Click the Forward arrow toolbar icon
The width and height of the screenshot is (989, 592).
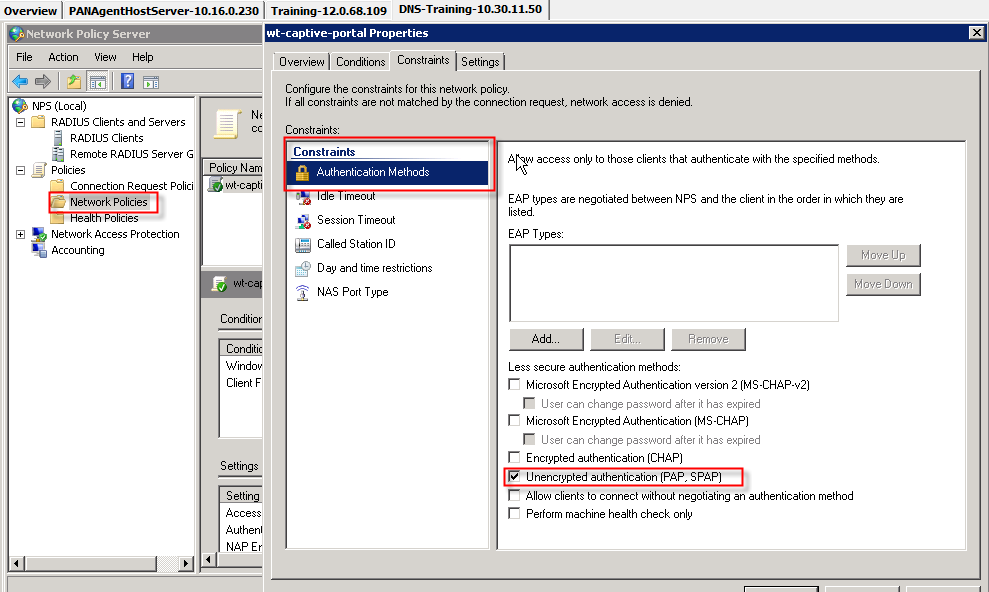pyautogui.click(x=43, y=81)
